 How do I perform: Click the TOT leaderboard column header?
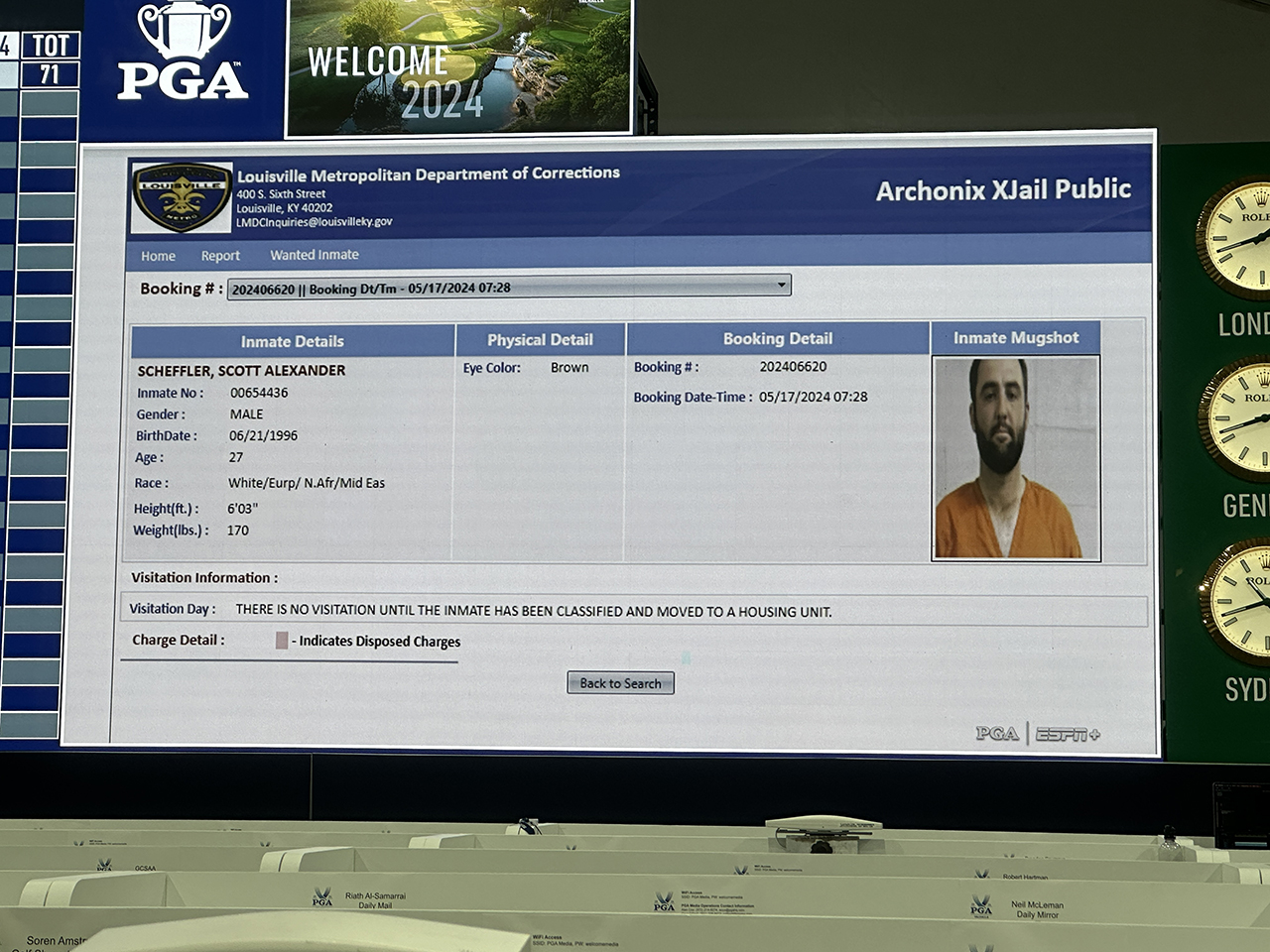[x=50, y=46]
